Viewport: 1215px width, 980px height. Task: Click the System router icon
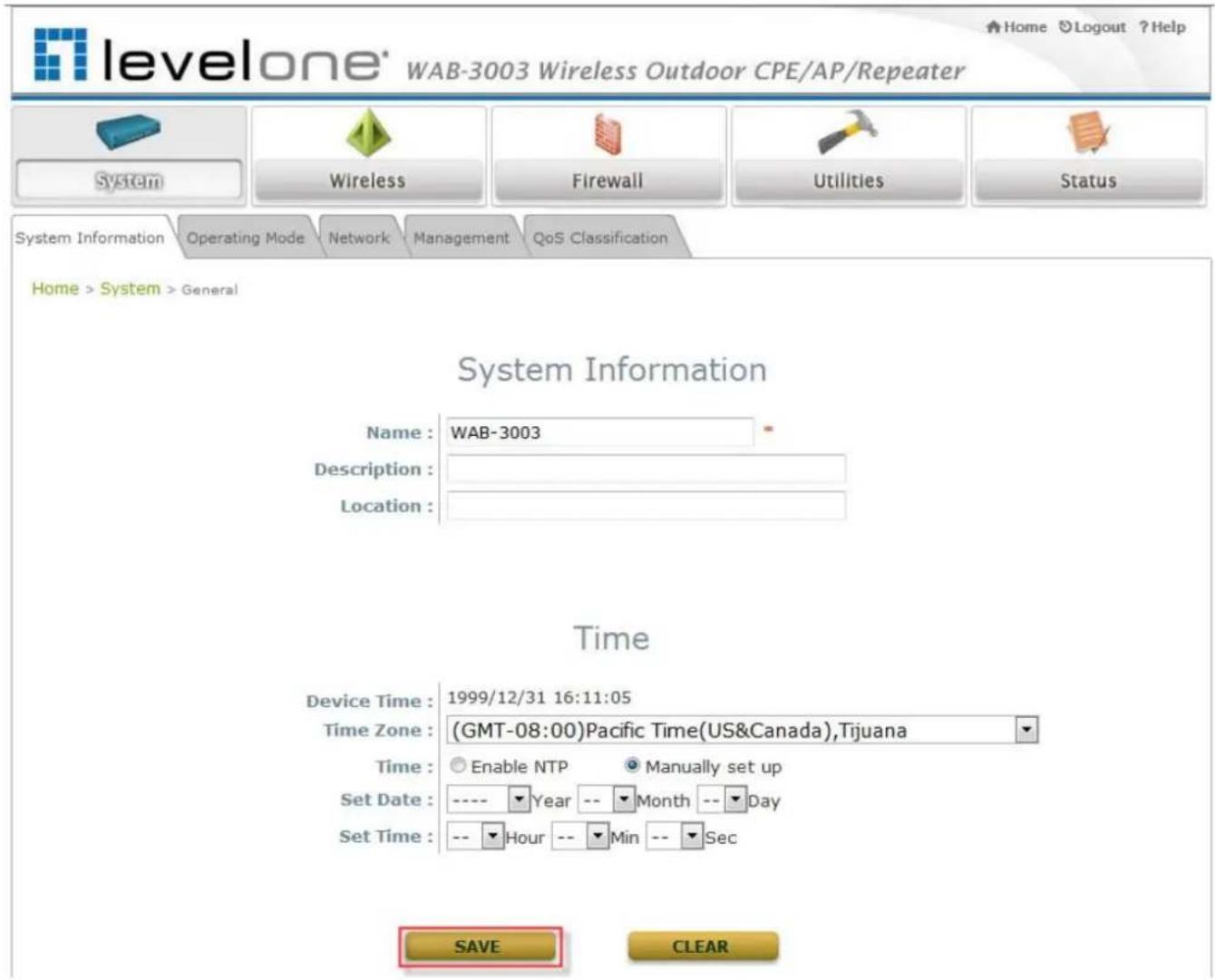point(128,132)
